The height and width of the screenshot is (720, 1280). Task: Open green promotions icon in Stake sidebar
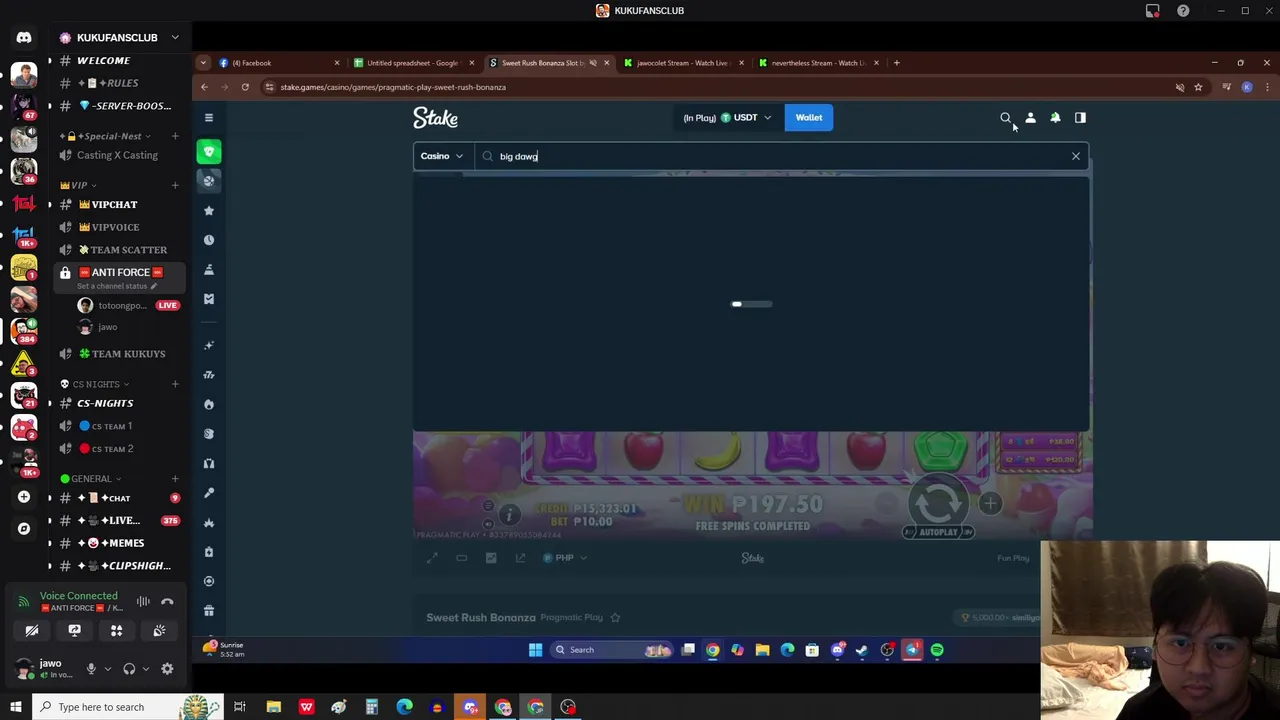[209, 152]
